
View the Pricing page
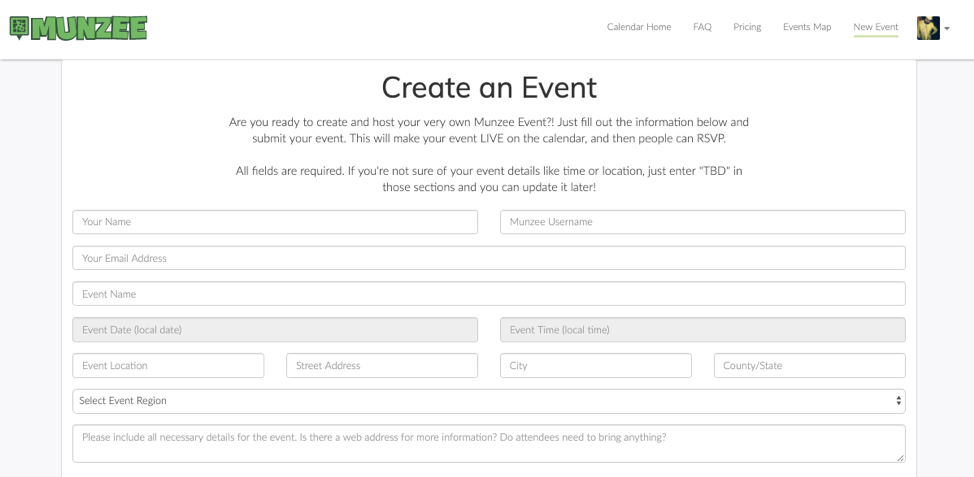[x=747, y=27]
